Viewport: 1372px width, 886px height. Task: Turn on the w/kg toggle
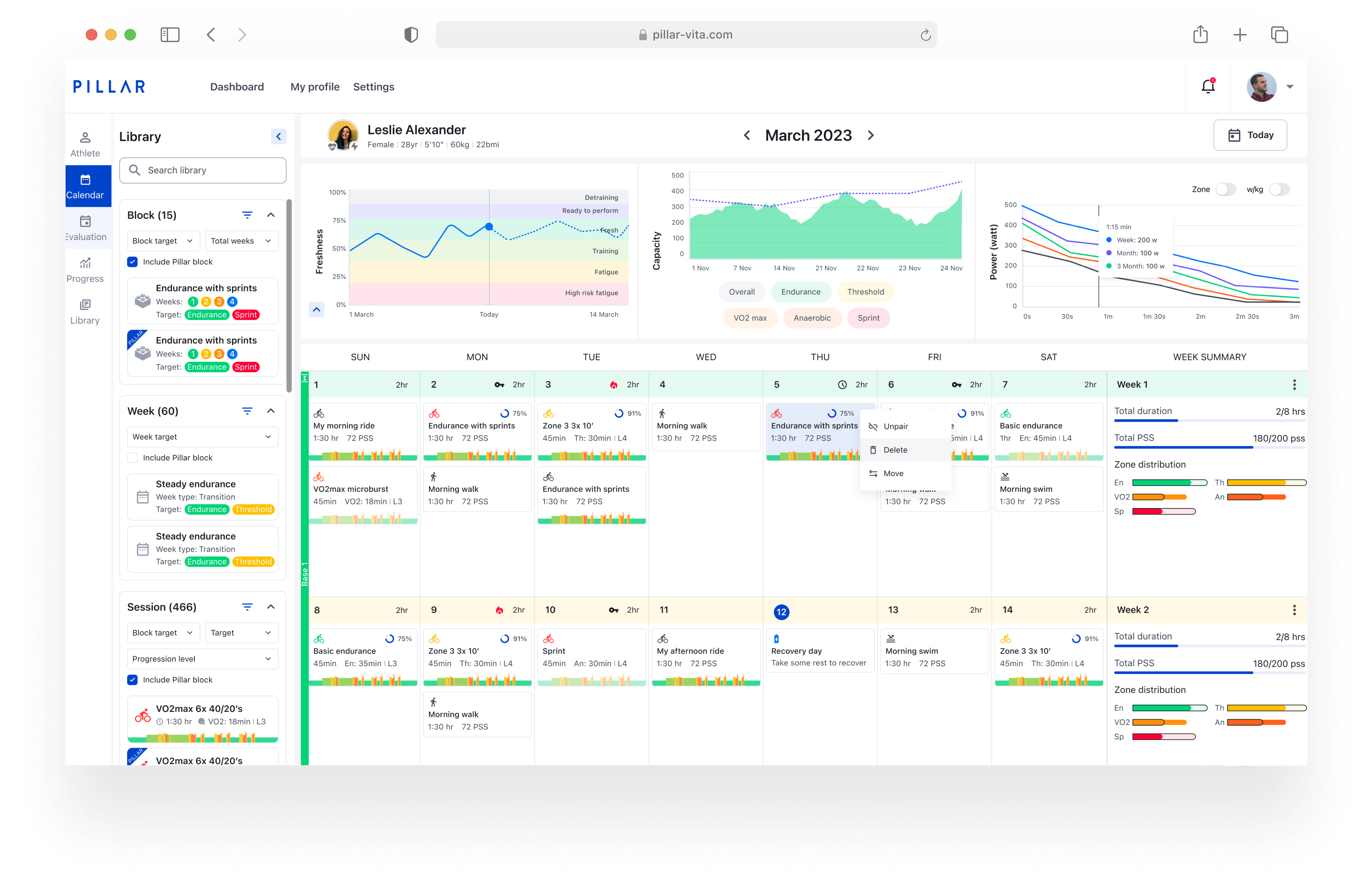click(x=1279, y=189)
